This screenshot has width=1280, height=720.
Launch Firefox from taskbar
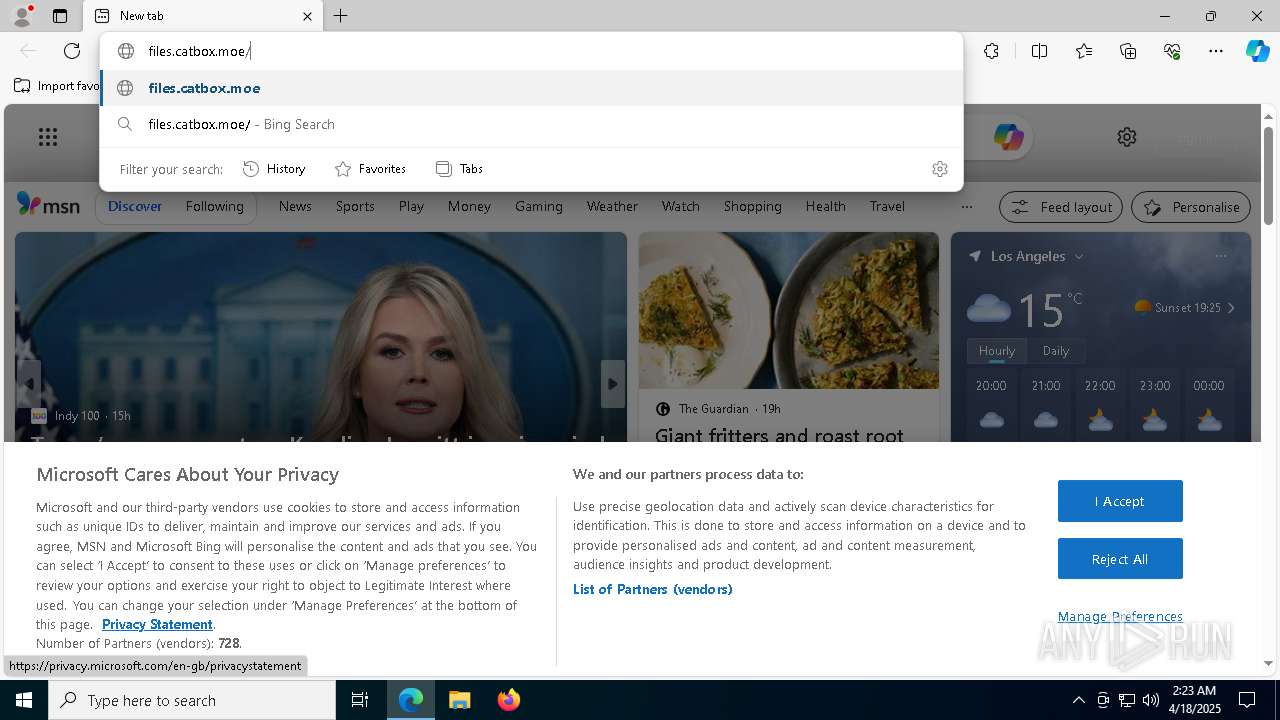click(x=508, y=700)
